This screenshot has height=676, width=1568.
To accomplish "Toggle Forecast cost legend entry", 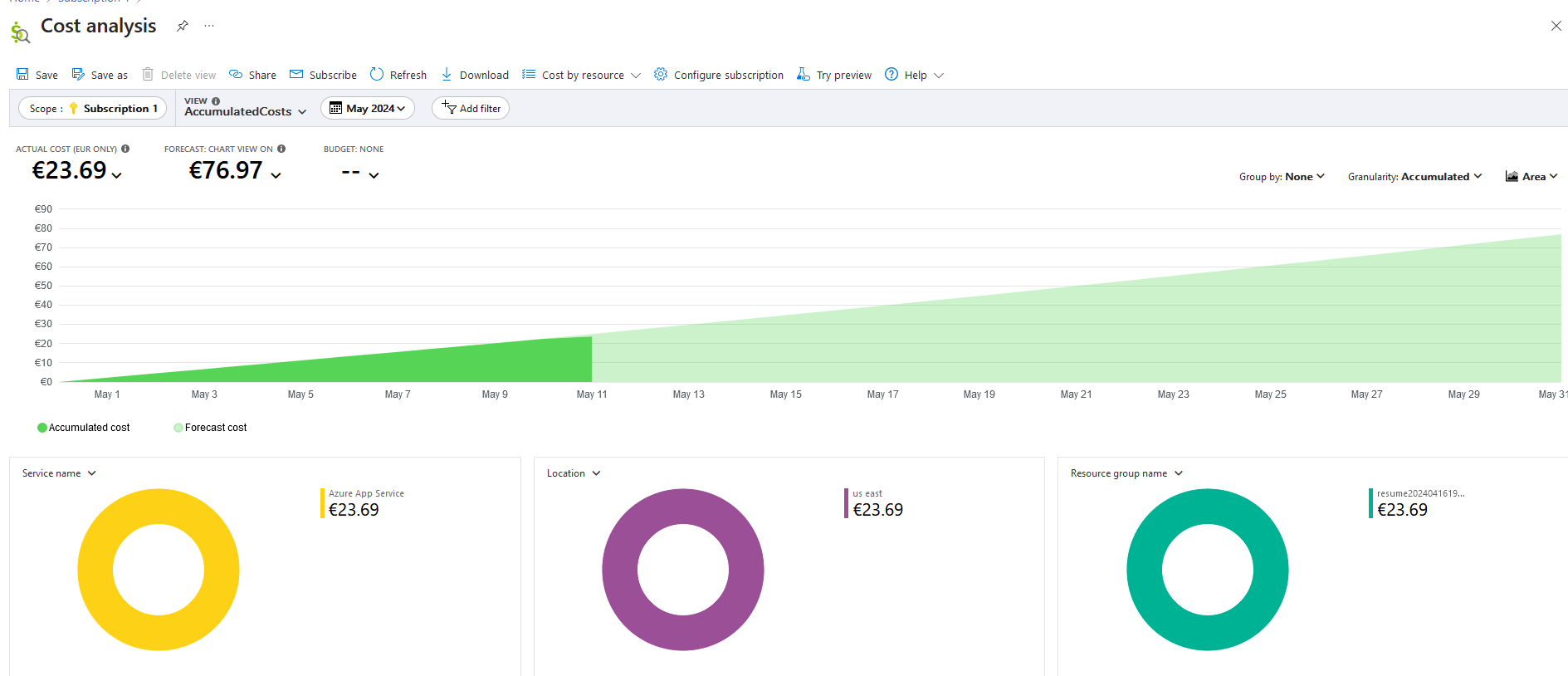I will click(x=210, y=428).
